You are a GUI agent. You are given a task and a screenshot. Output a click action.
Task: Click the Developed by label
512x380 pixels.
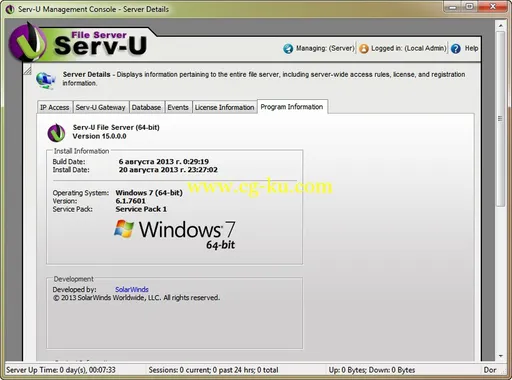74,289
